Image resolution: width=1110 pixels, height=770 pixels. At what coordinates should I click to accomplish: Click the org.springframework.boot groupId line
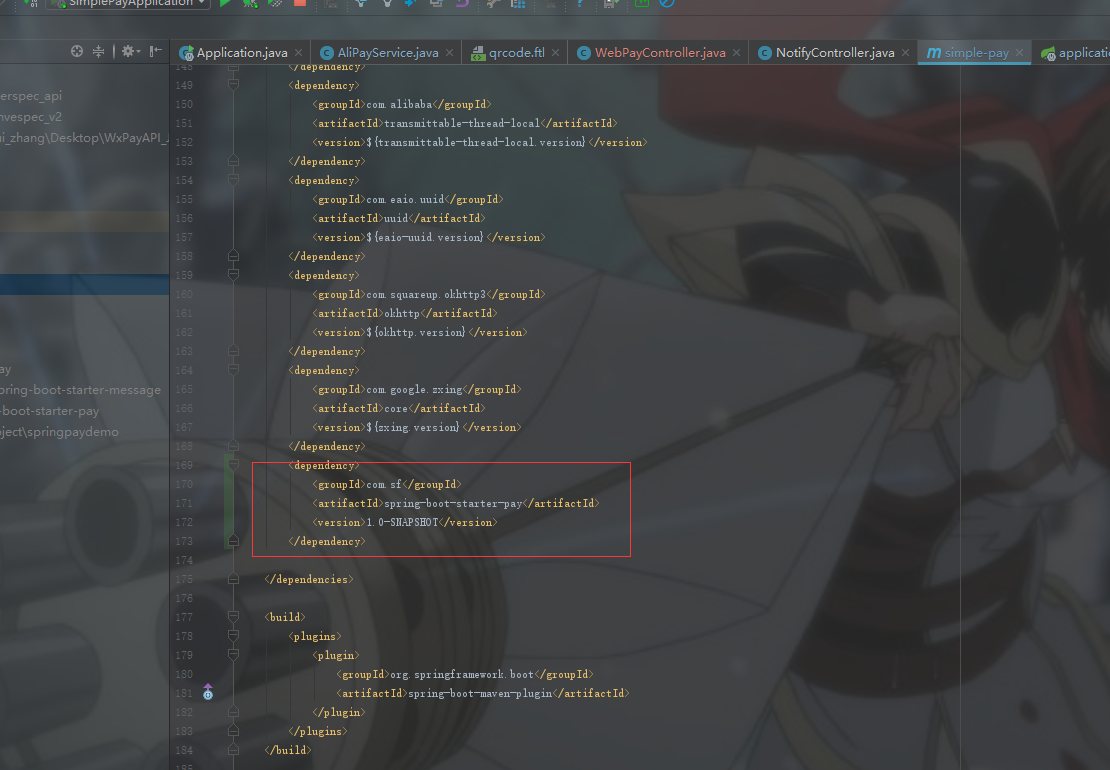click(465, 674)
